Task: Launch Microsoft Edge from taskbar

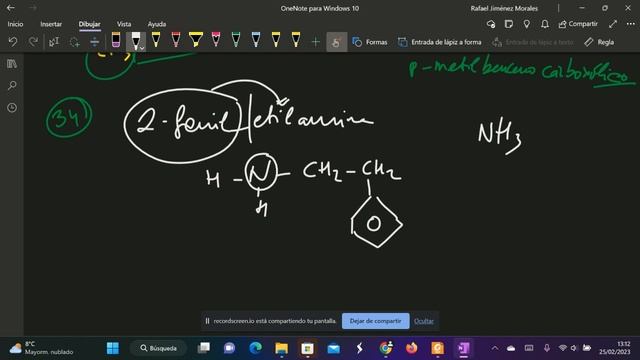Action: pyautogui.click(x=256, y=348)
